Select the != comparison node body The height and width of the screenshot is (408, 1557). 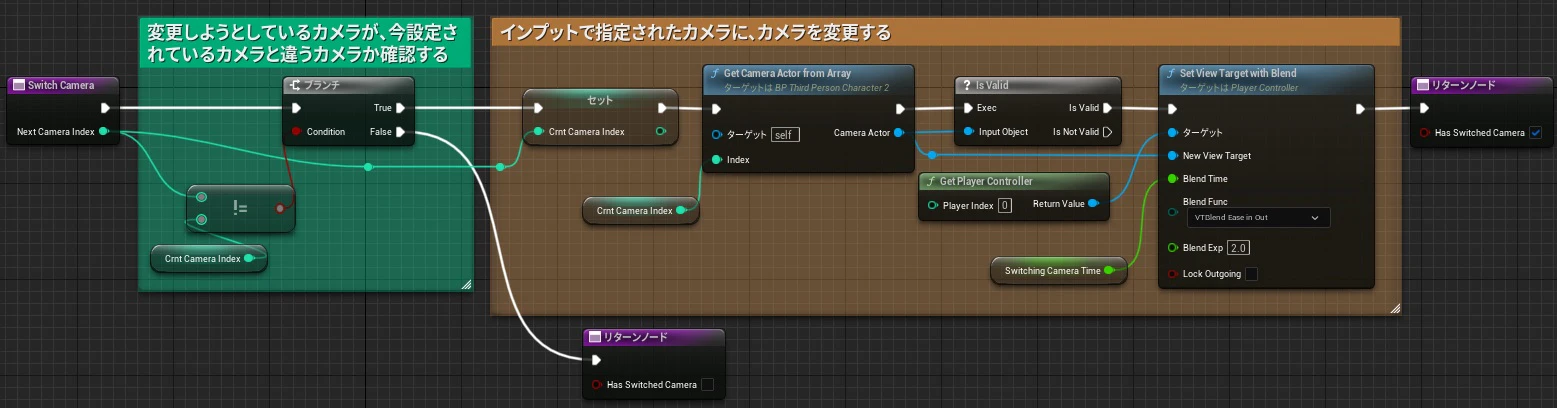(240, 208)
